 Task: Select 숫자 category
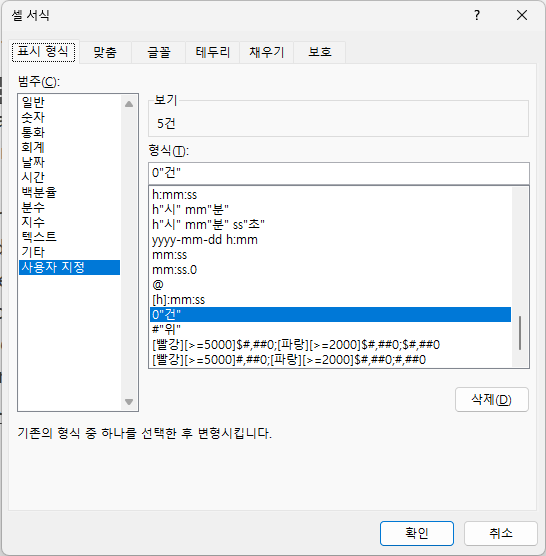69,117
